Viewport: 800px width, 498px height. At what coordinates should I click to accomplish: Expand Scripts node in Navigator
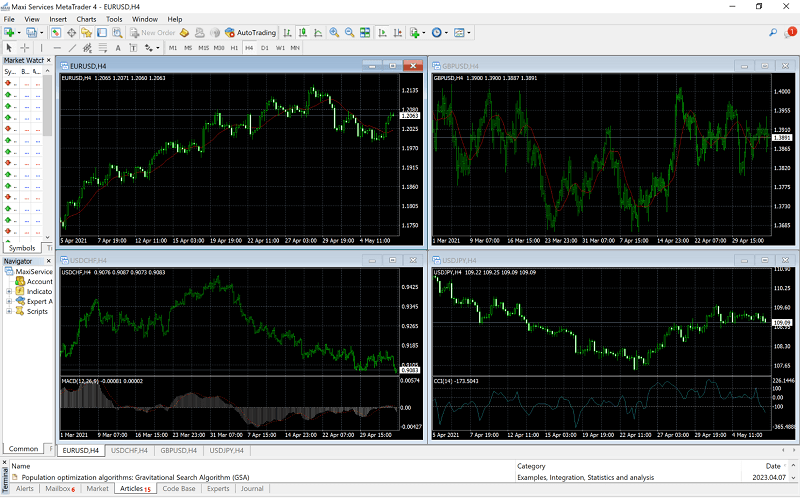(9, 311)
